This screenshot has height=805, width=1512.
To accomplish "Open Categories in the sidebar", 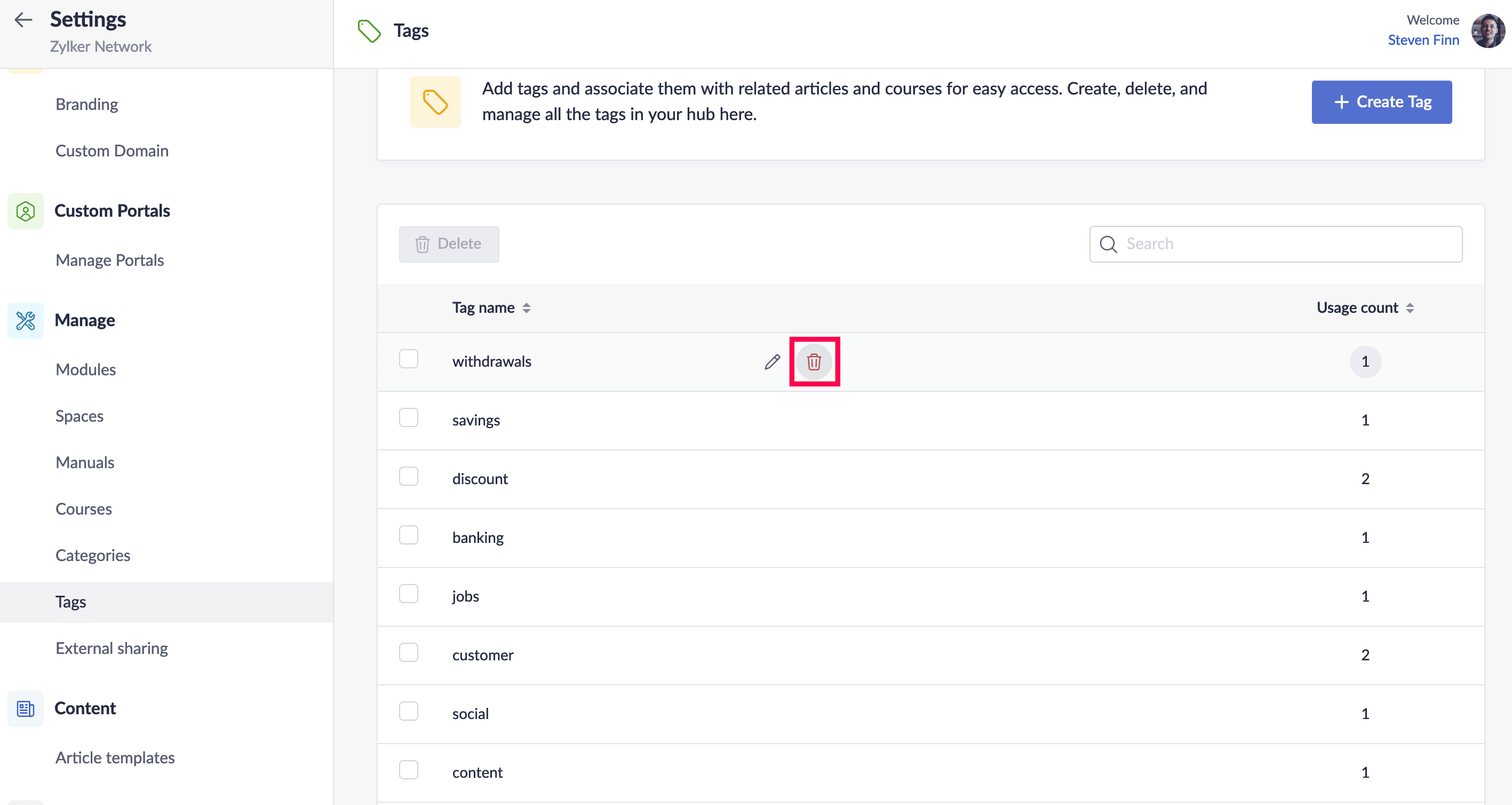I will pos(93,556).
